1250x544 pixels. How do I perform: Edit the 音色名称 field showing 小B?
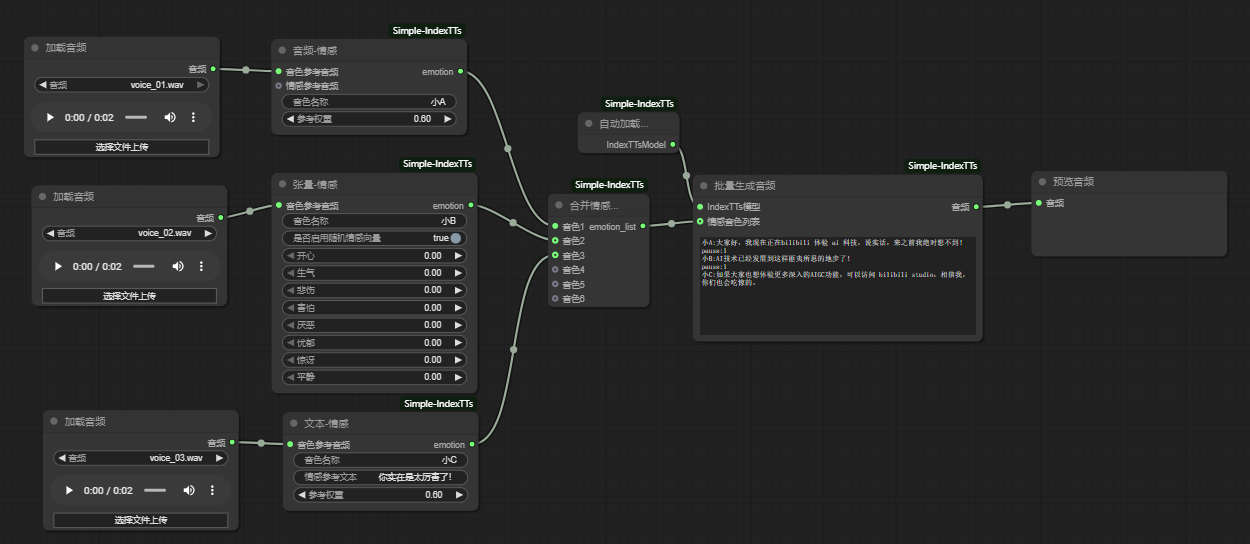coord(375,221)
